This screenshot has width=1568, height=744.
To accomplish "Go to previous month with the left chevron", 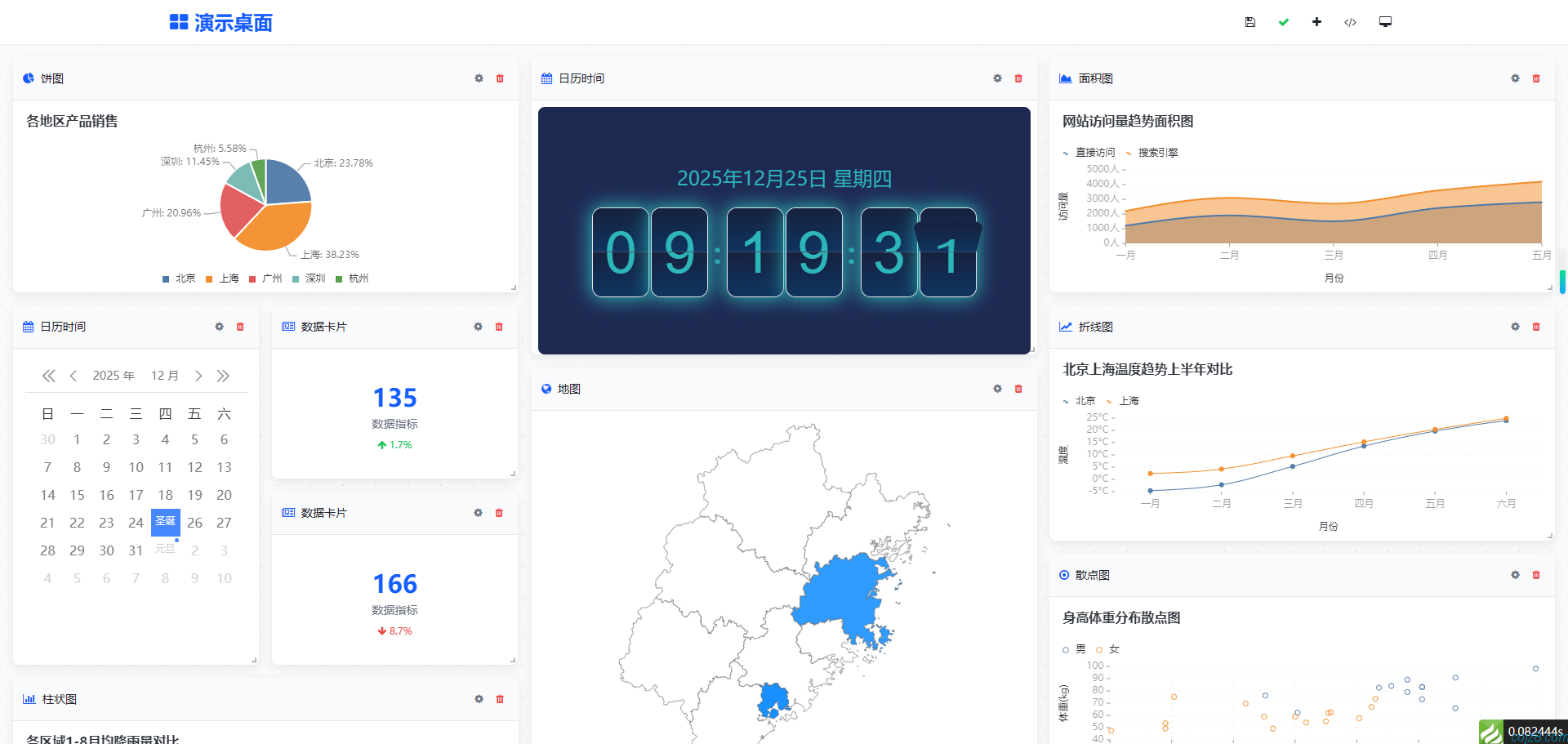I will pyautogui.click(x=73, y=375).
